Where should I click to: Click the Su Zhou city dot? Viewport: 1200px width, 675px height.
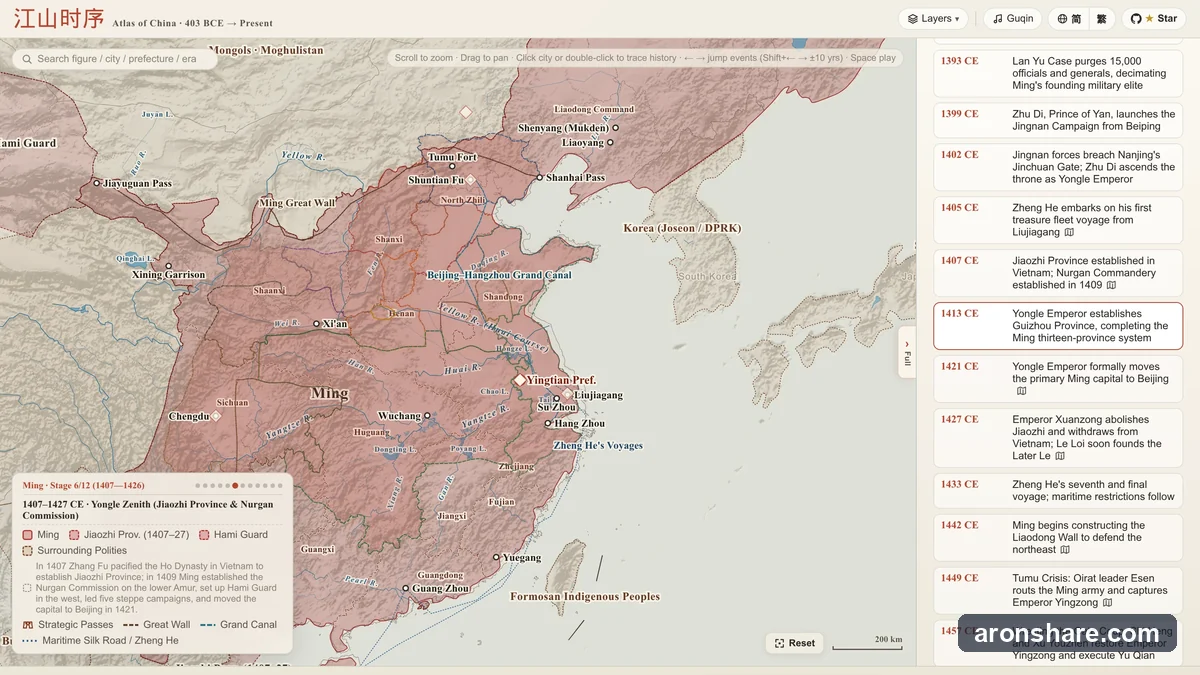point(557,399)
